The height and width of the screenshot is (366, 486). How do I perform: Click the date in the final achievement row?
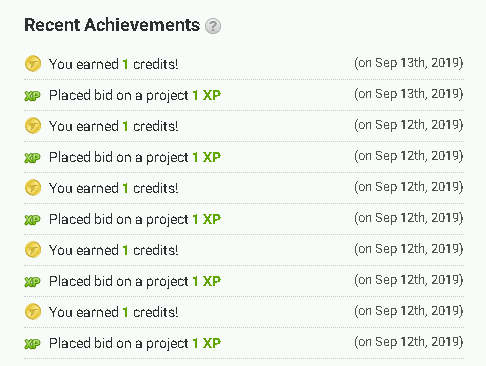tap(409, 342)
